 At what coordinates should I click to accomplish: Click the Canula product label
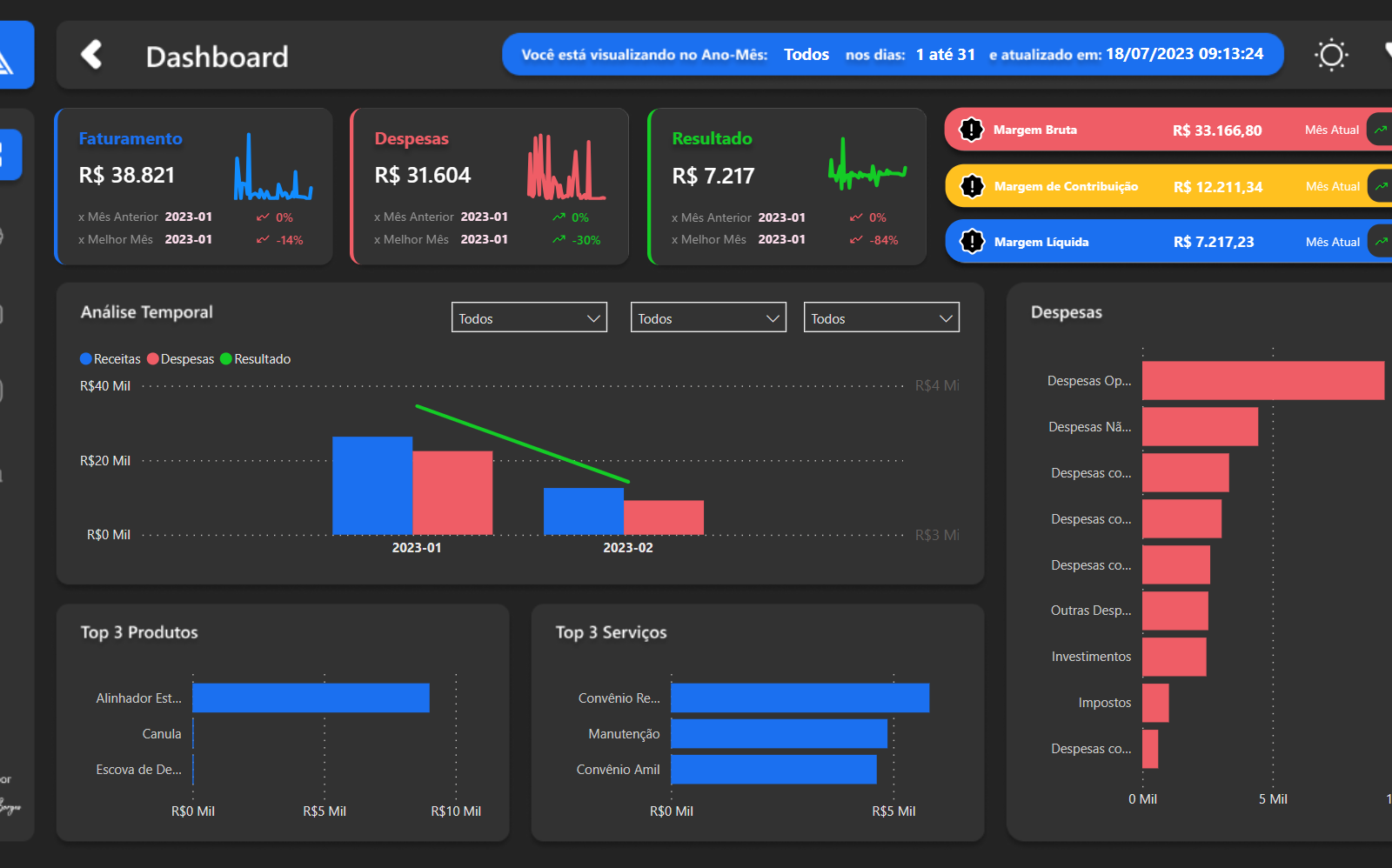coord(162,734)
